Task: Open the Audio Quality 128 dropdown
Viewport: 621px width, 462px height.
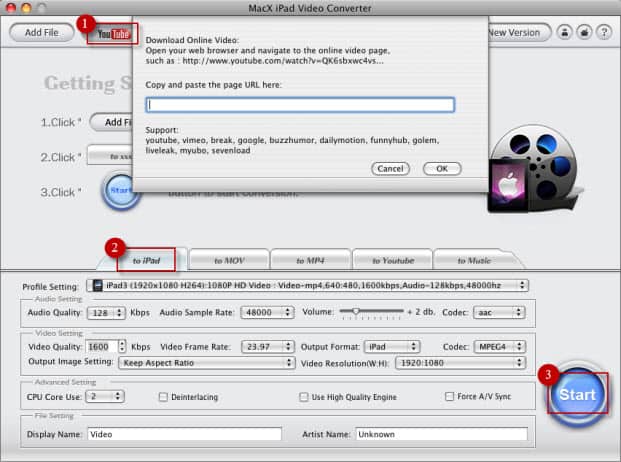Action: coord(106,313)
